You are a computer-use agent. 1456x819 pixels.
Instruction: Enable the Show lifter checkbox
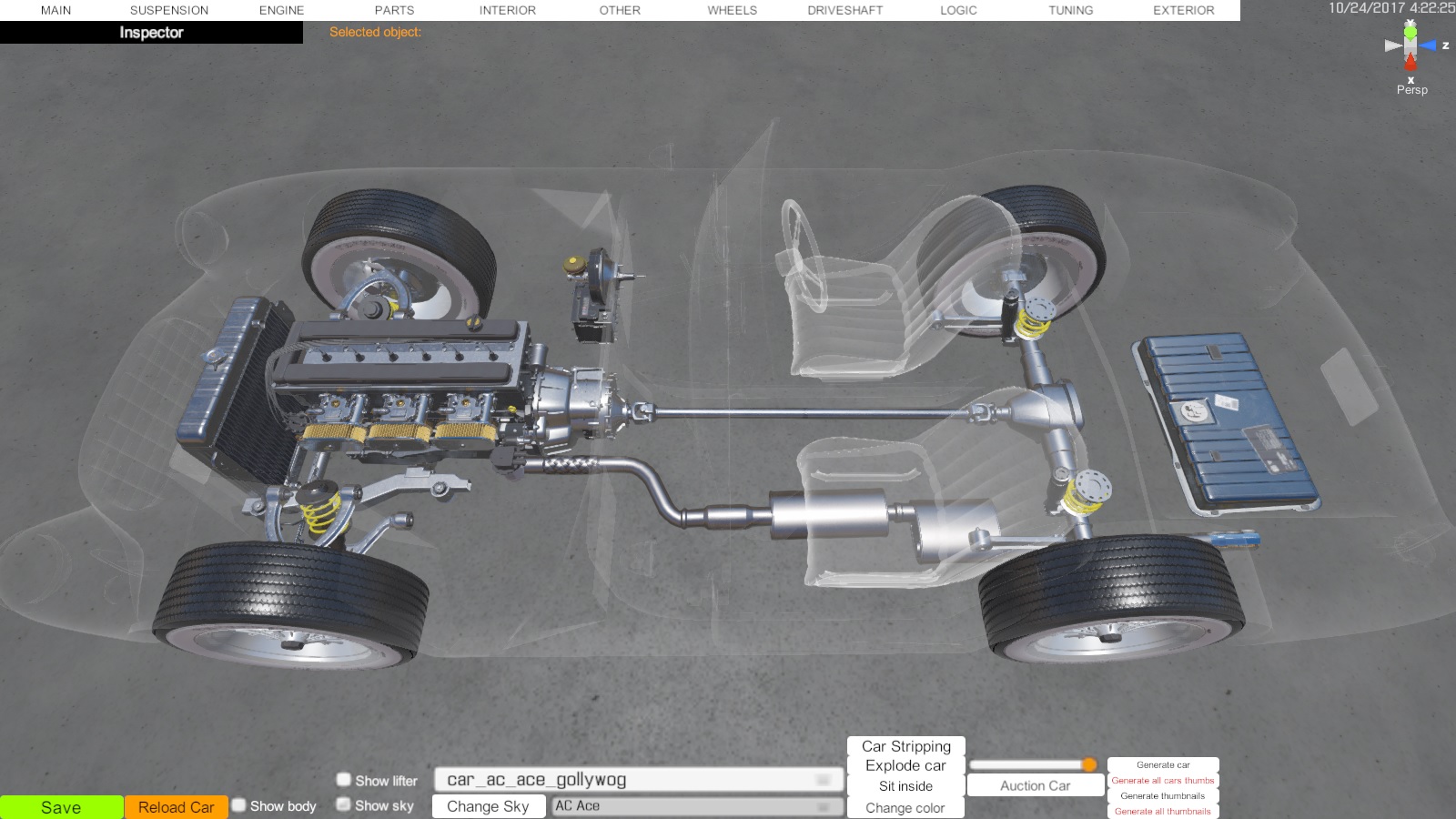tap(344, 780)
